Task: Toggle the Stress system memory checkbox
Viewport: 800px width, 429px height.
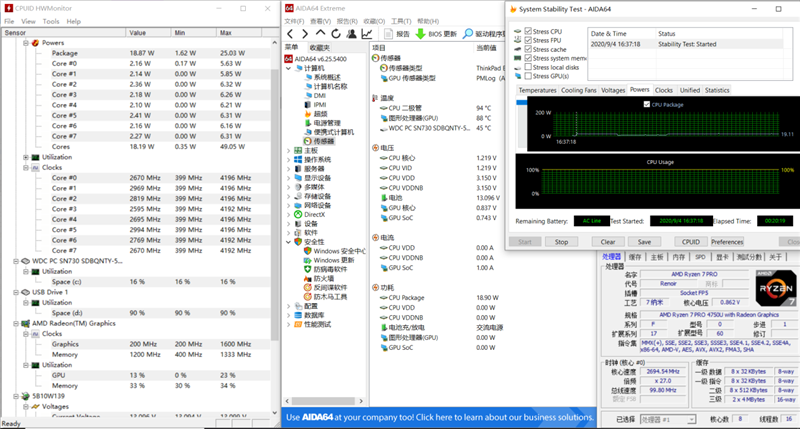Action: (x=528, y=58)
